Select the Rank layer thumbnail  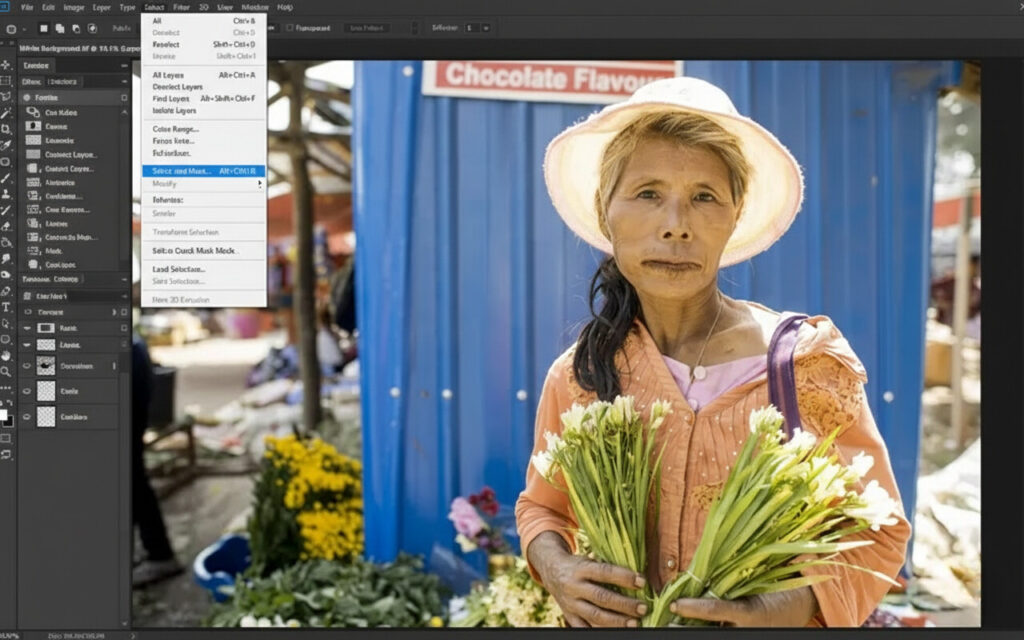click(x=46, y=328)
